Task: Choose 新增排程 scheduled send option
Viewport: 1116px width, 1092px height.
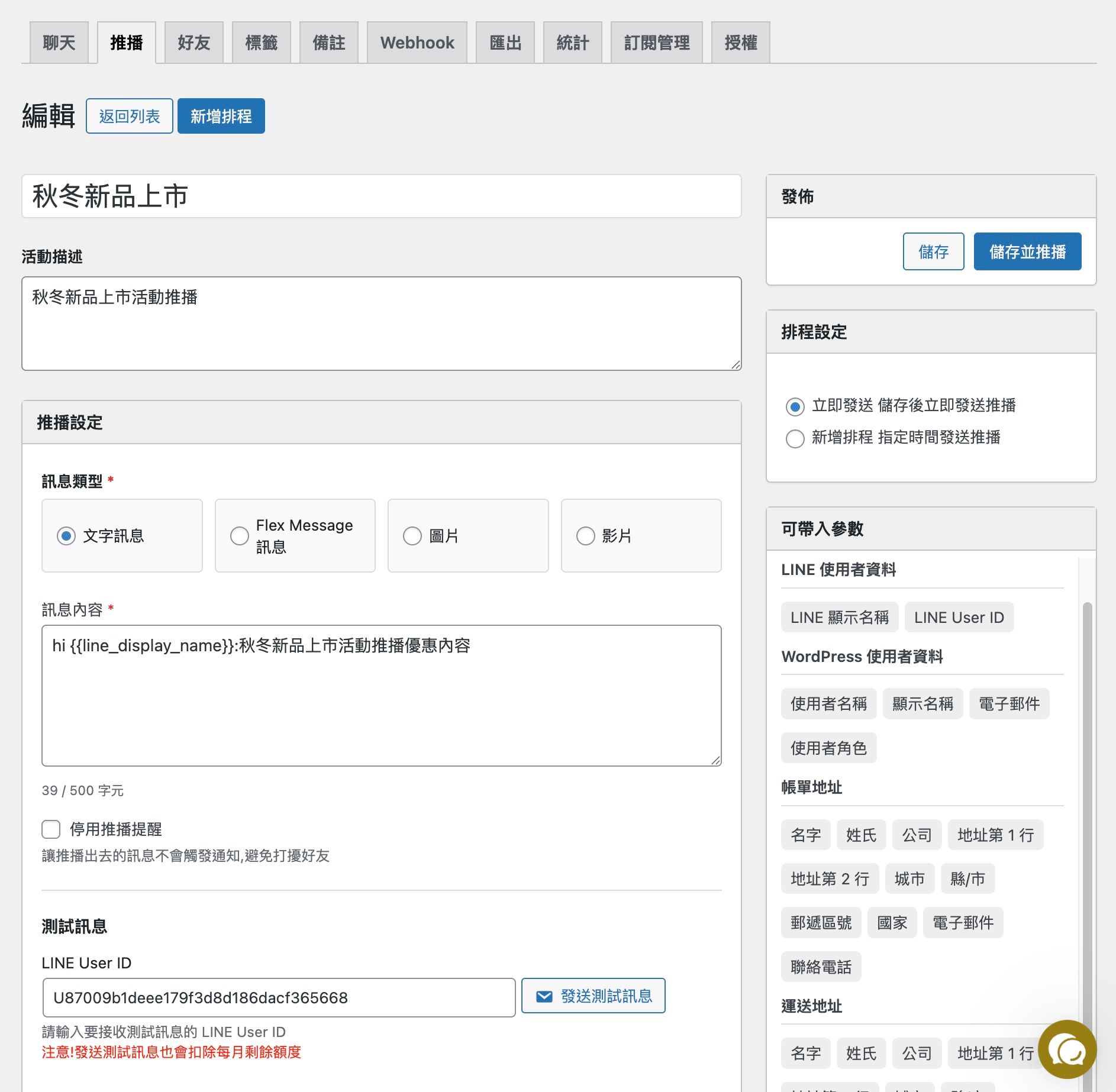Action: 795,438
